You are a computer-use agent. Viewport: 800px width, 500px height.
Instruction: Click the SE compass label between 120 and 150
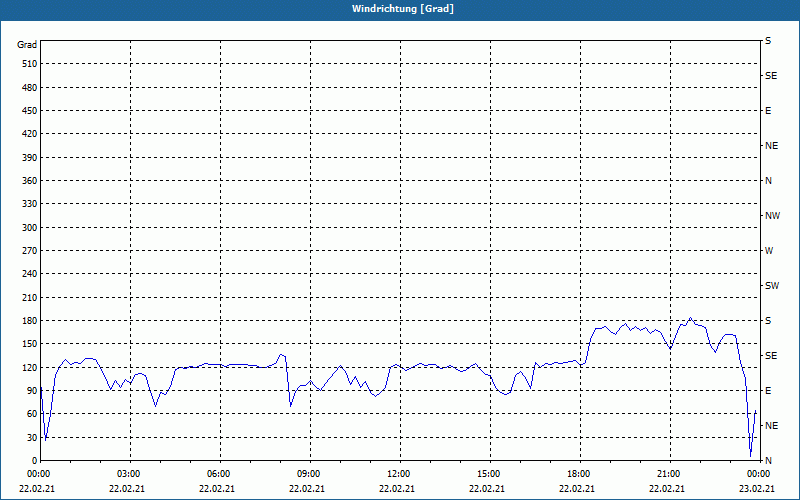pos(771,356)
